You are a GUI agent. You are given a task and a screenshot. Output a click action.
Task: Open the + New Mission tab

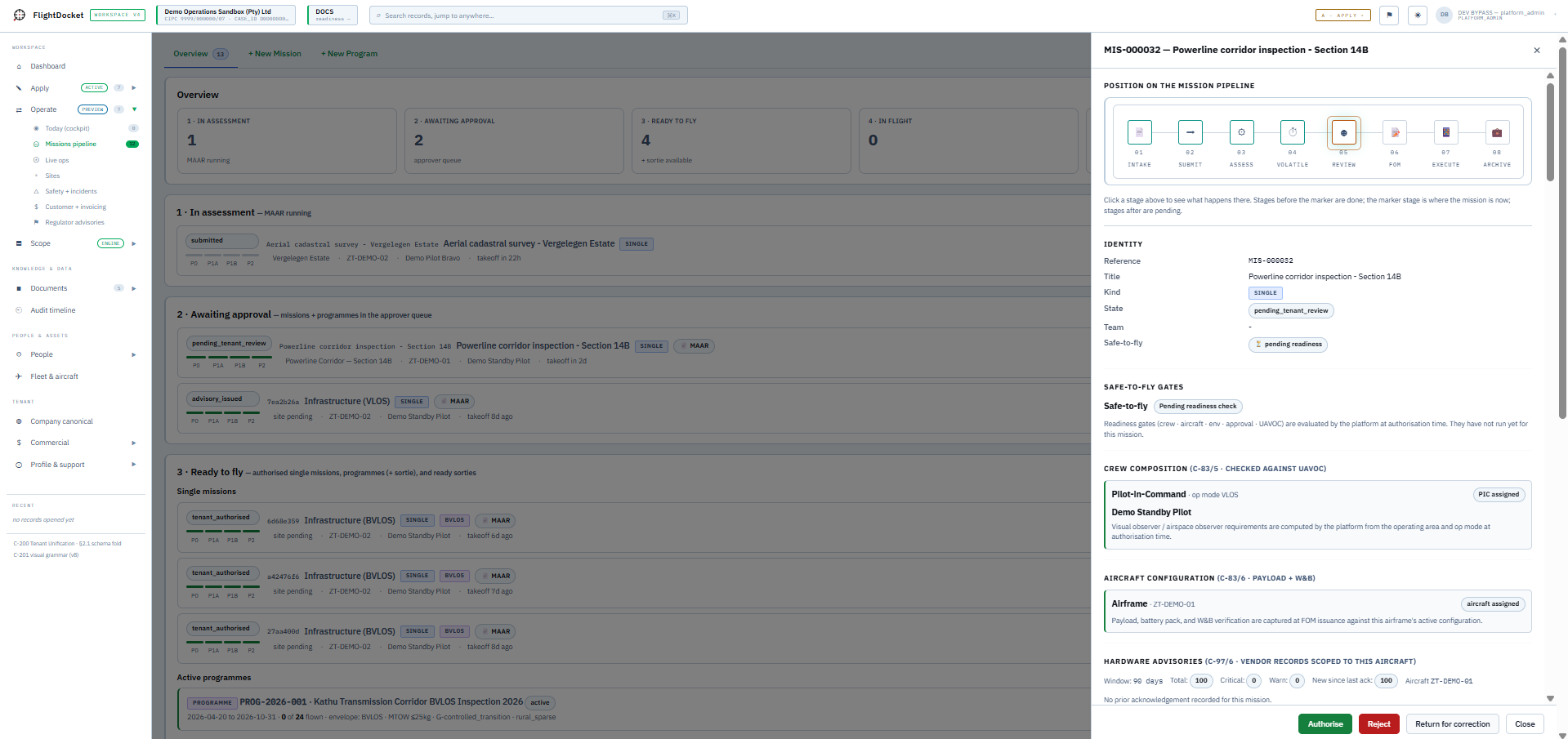pyautogui.click(x=275, y=54)
